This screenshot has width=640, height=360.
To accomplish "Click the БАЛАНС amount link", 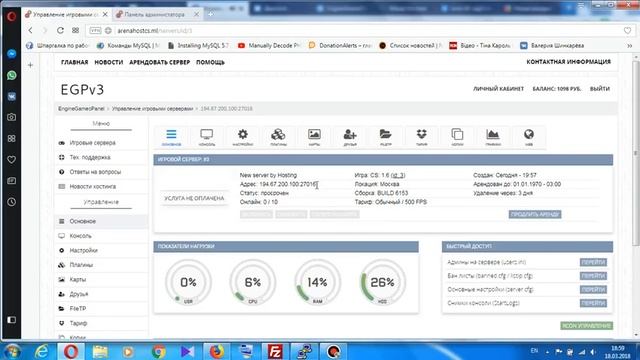I will [x=557, y=89].
